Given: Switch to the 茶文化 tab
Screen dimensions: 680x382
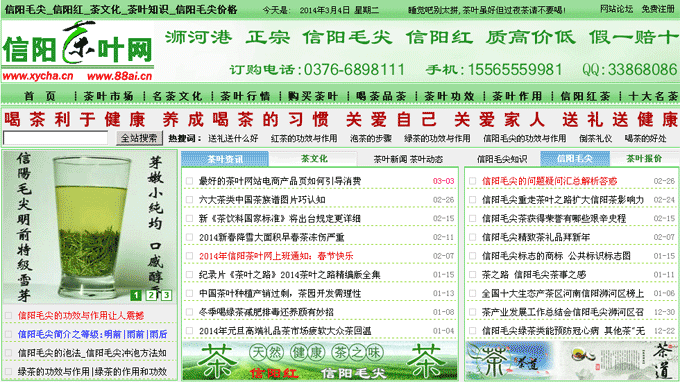Looking at the screenshot, I should point(314,159).
